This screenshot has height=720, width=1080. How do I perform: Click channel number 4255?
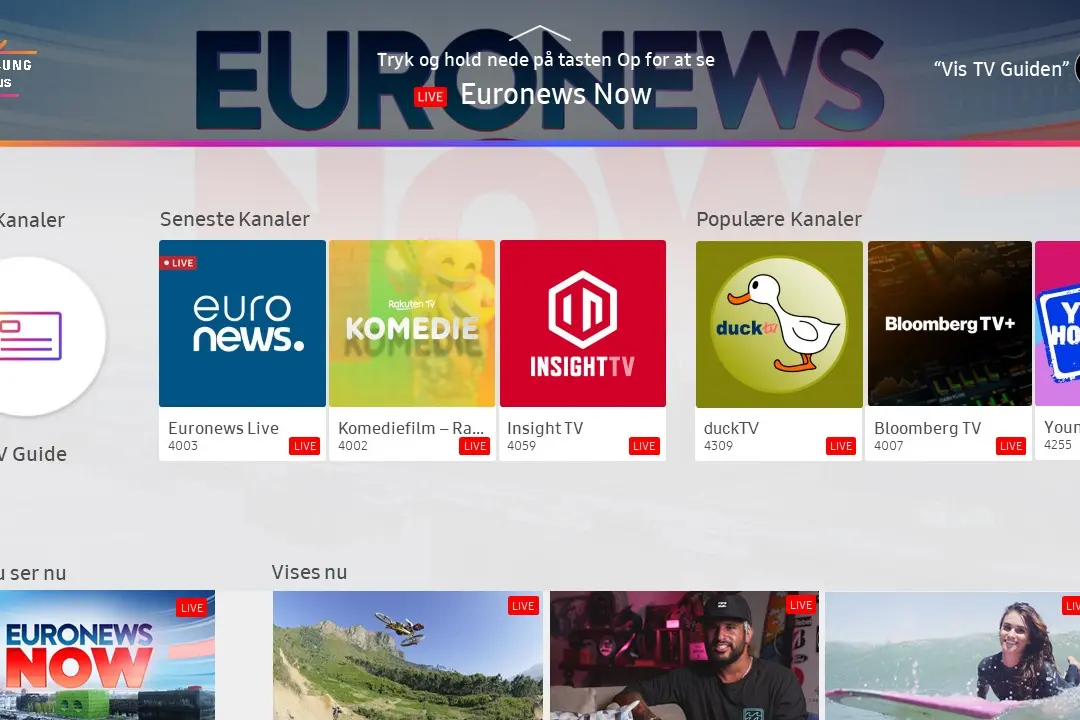tap(1058, 445)
